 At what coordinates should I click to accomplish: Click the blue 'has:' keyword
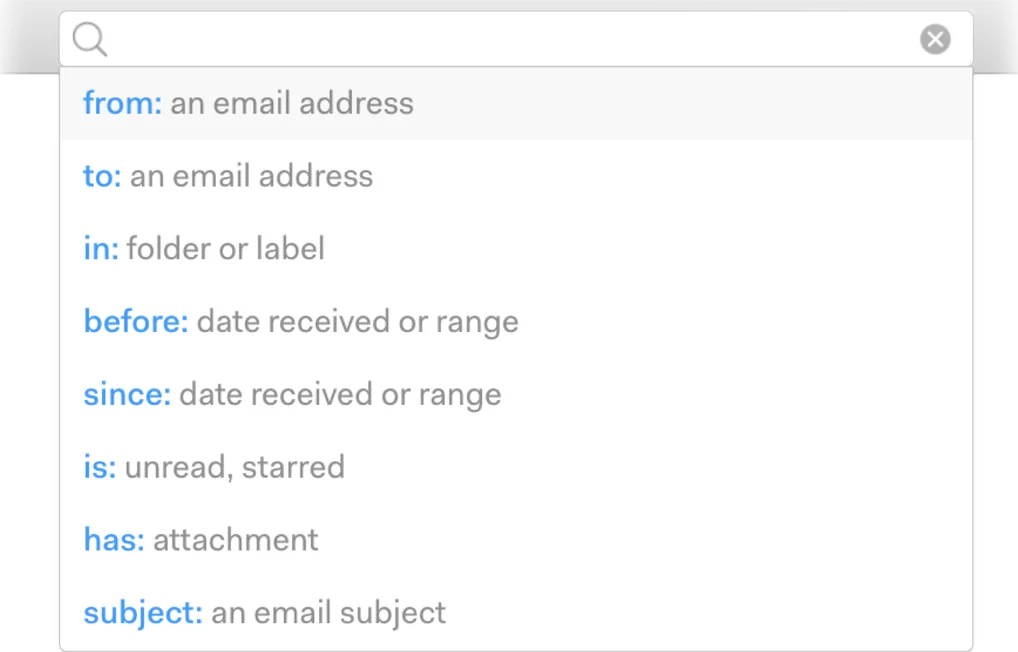tap(114, 540)
